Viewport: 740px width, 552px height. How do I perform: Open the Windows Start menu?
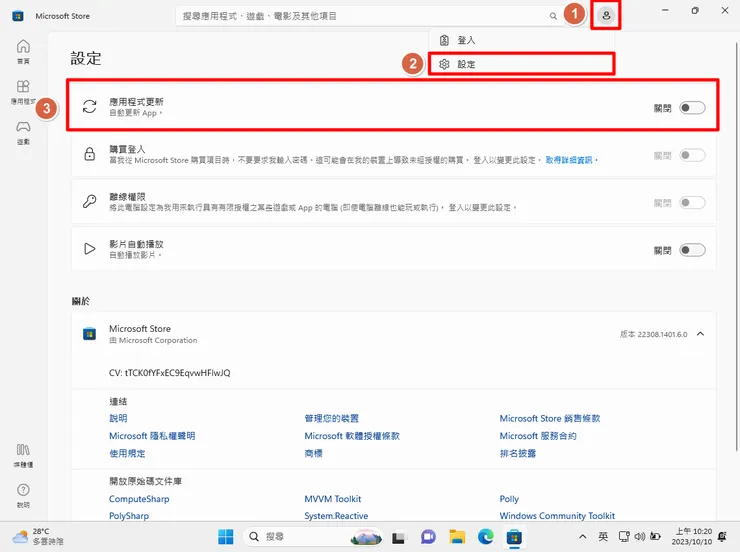coord(226,536)
